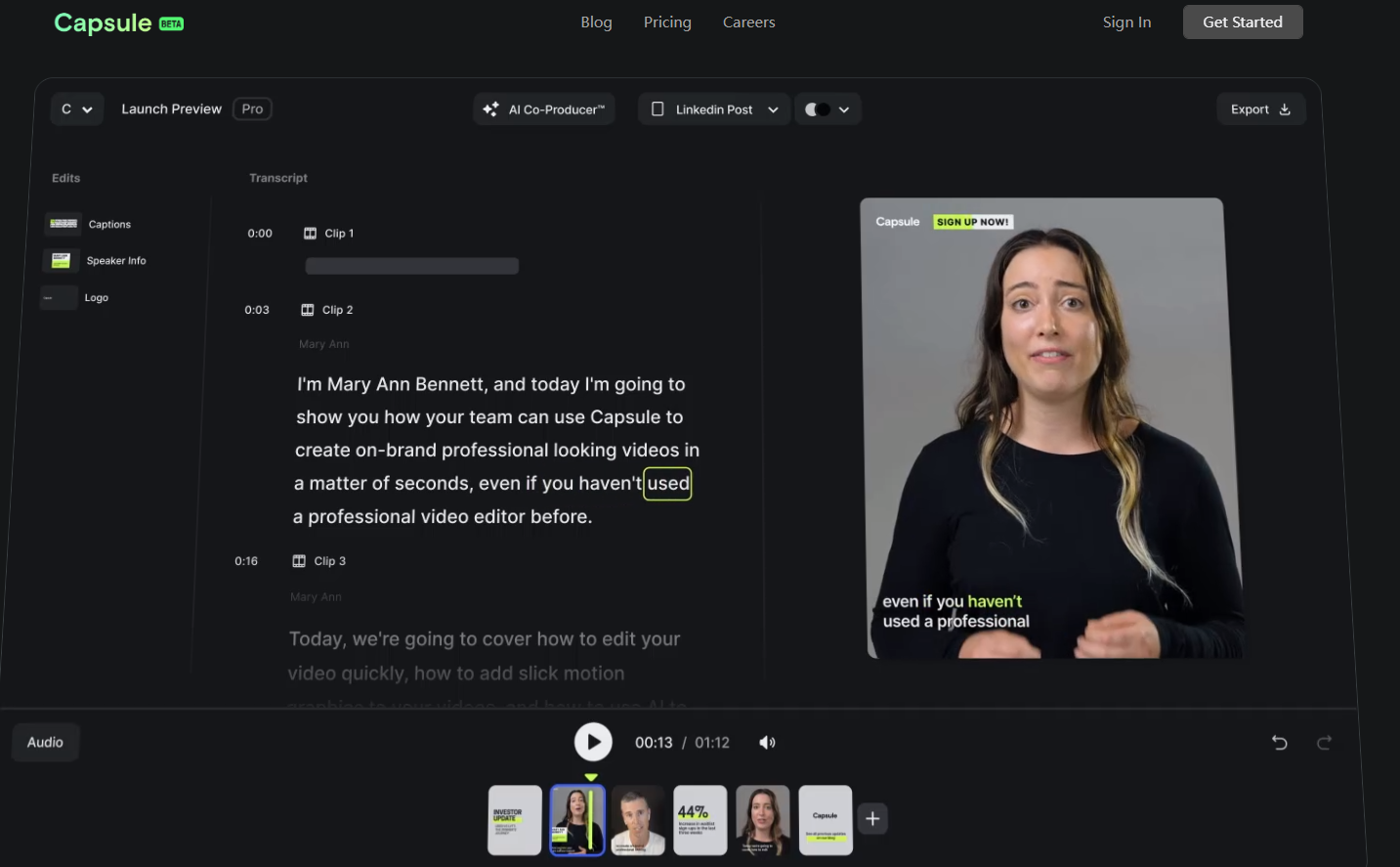Click the Captions thumbnail icon
1400x867 pixels.
[64, 224]
